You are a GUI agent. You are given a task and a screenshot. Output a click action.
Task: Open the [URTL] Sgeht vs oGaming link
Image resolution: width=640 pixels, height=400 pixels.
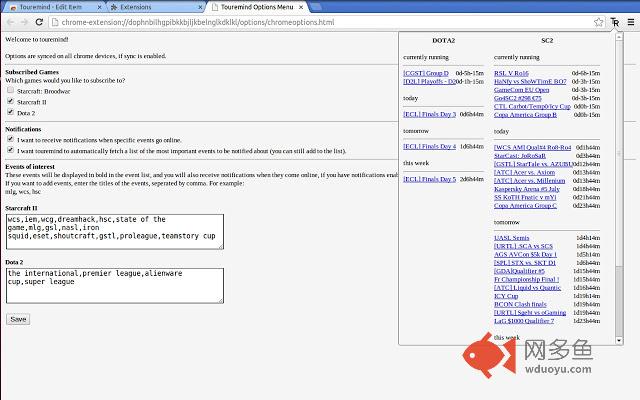[x=530, y=312]
